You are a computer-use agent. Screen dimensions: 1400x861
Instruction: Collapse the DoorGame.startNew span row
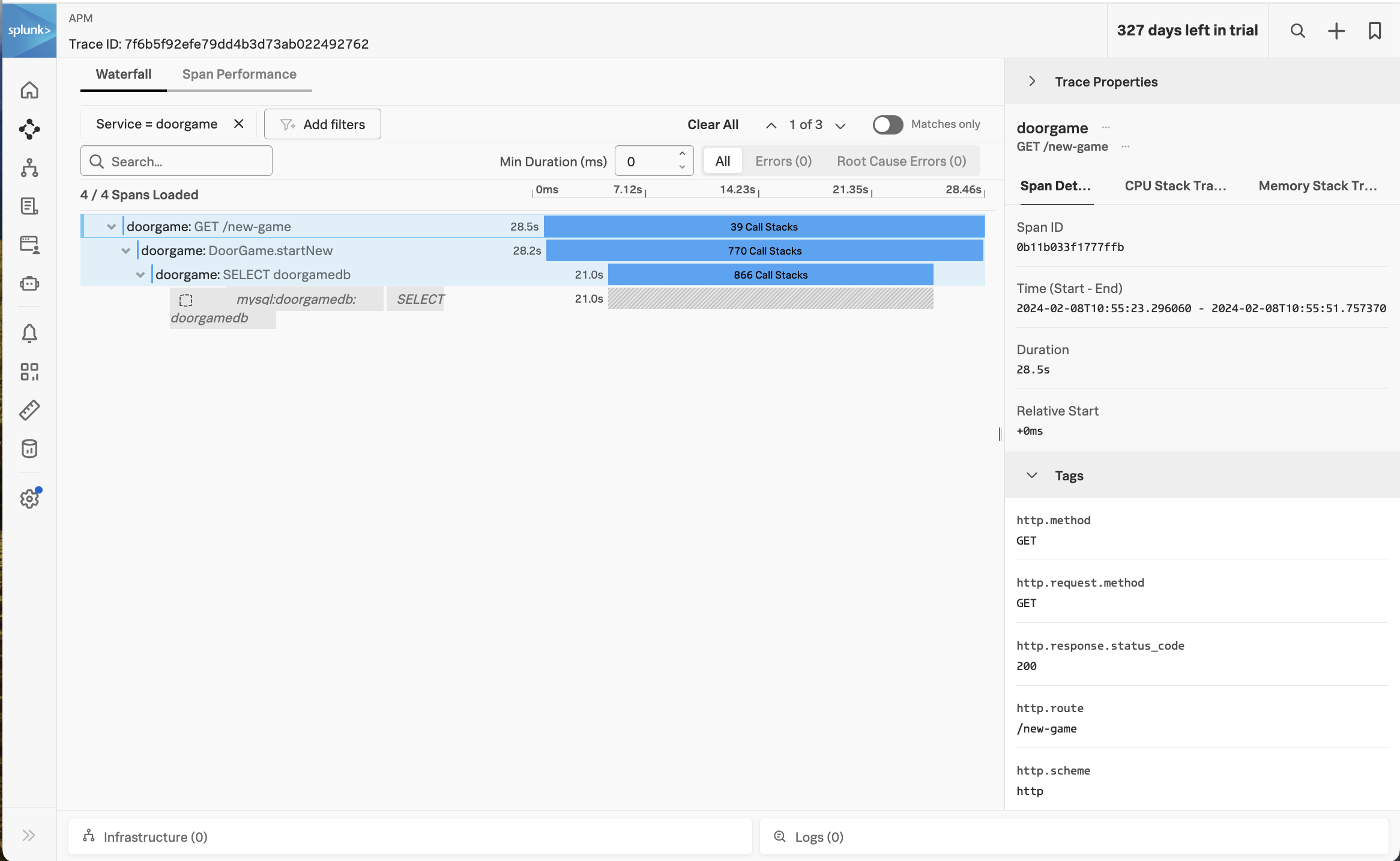(125, 251)
